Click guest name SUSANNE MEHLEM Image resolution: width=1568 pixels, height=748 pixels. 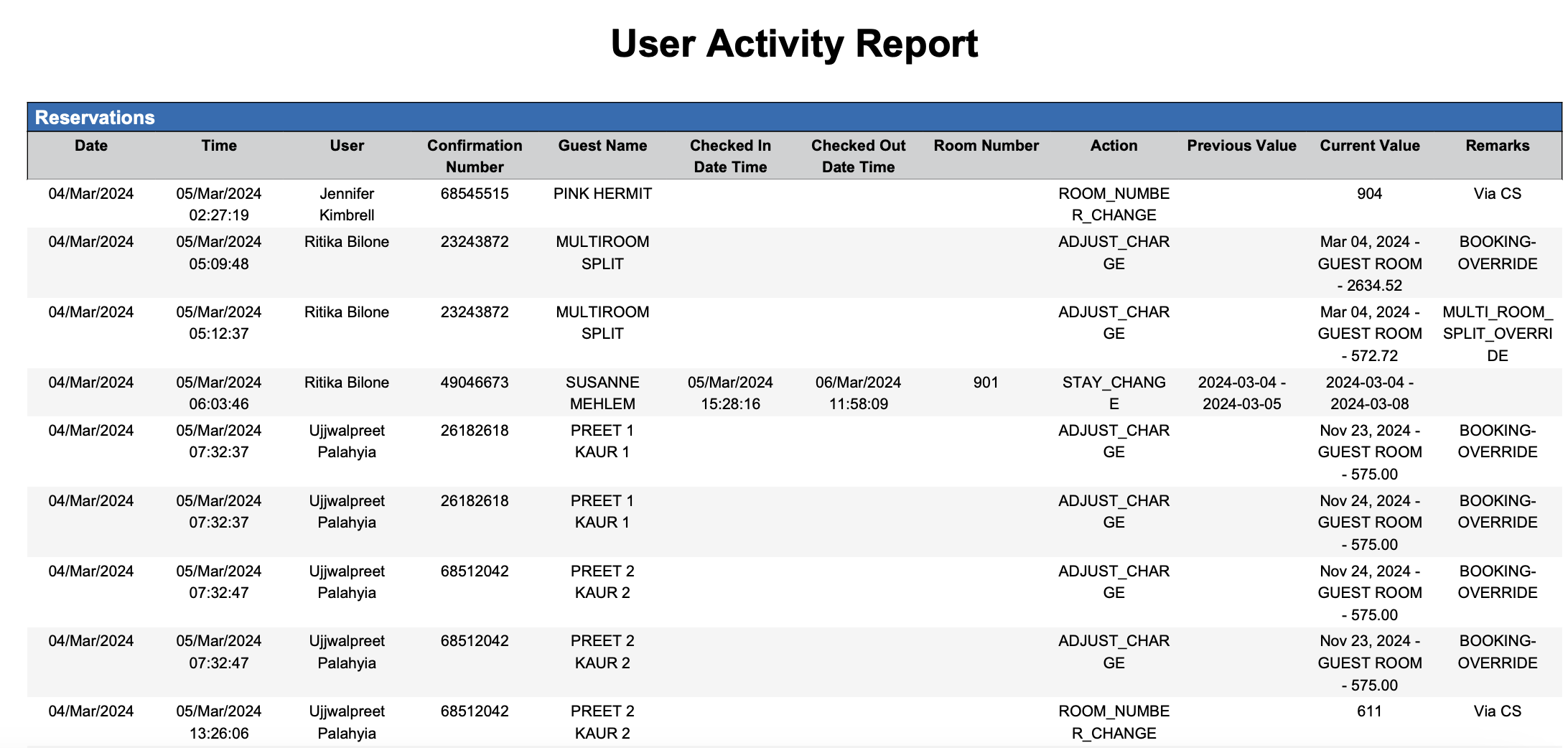click(602, 393)
